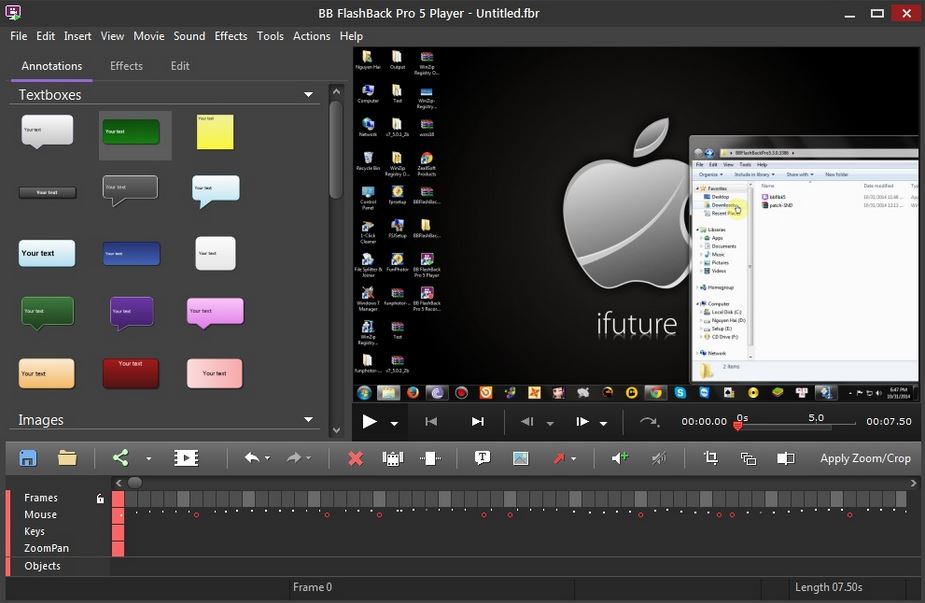
Task: Open the Effects menu in menu bar
Action: pyautogui.click(x=231, y=36)
